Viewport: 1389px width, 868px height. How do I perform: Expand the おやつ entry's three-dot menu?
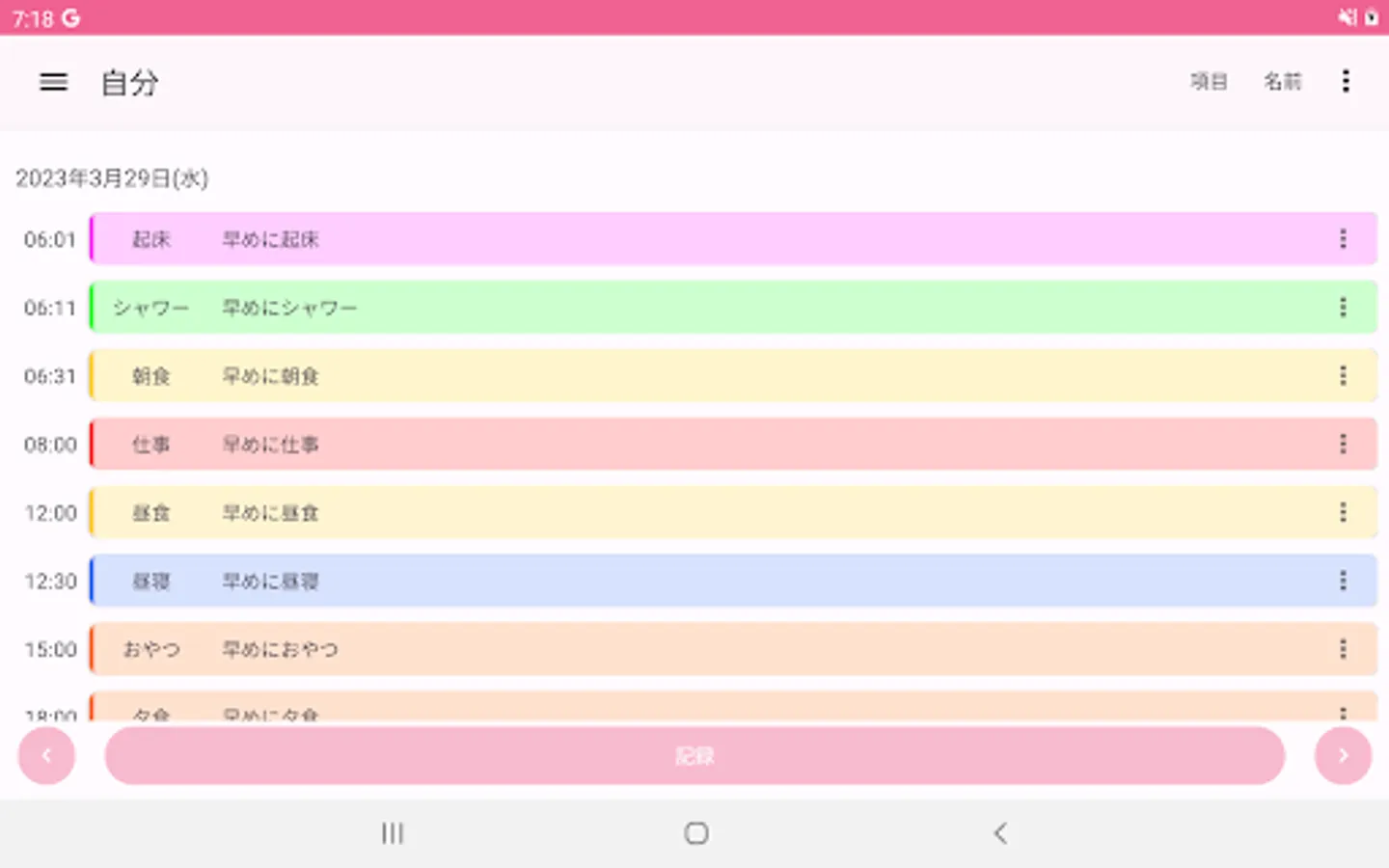pyautogui.click(x=1343, y=650)
